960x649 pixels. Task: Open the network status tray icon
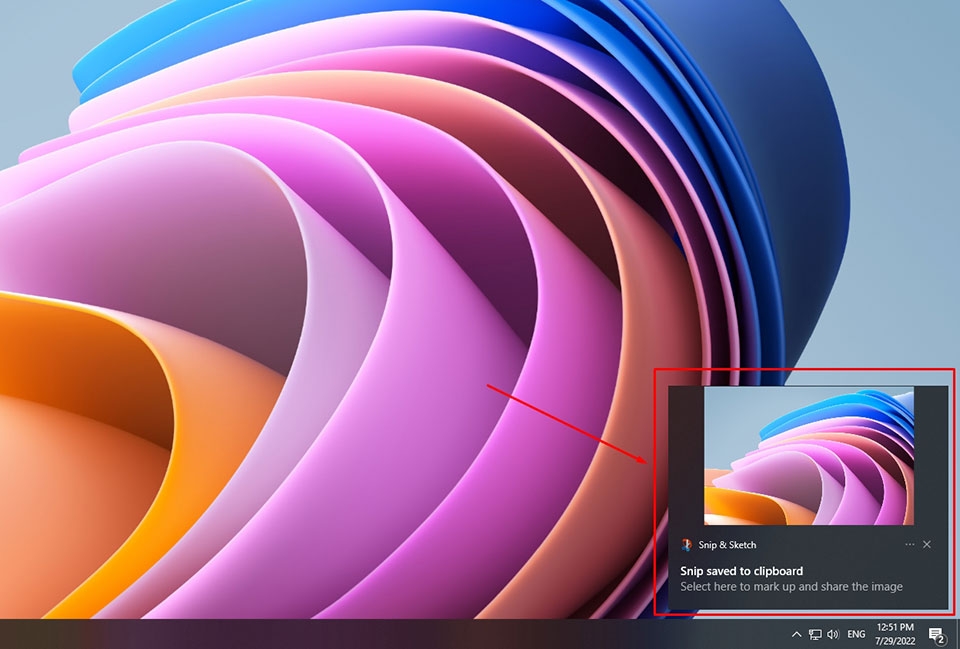[815, 634]
